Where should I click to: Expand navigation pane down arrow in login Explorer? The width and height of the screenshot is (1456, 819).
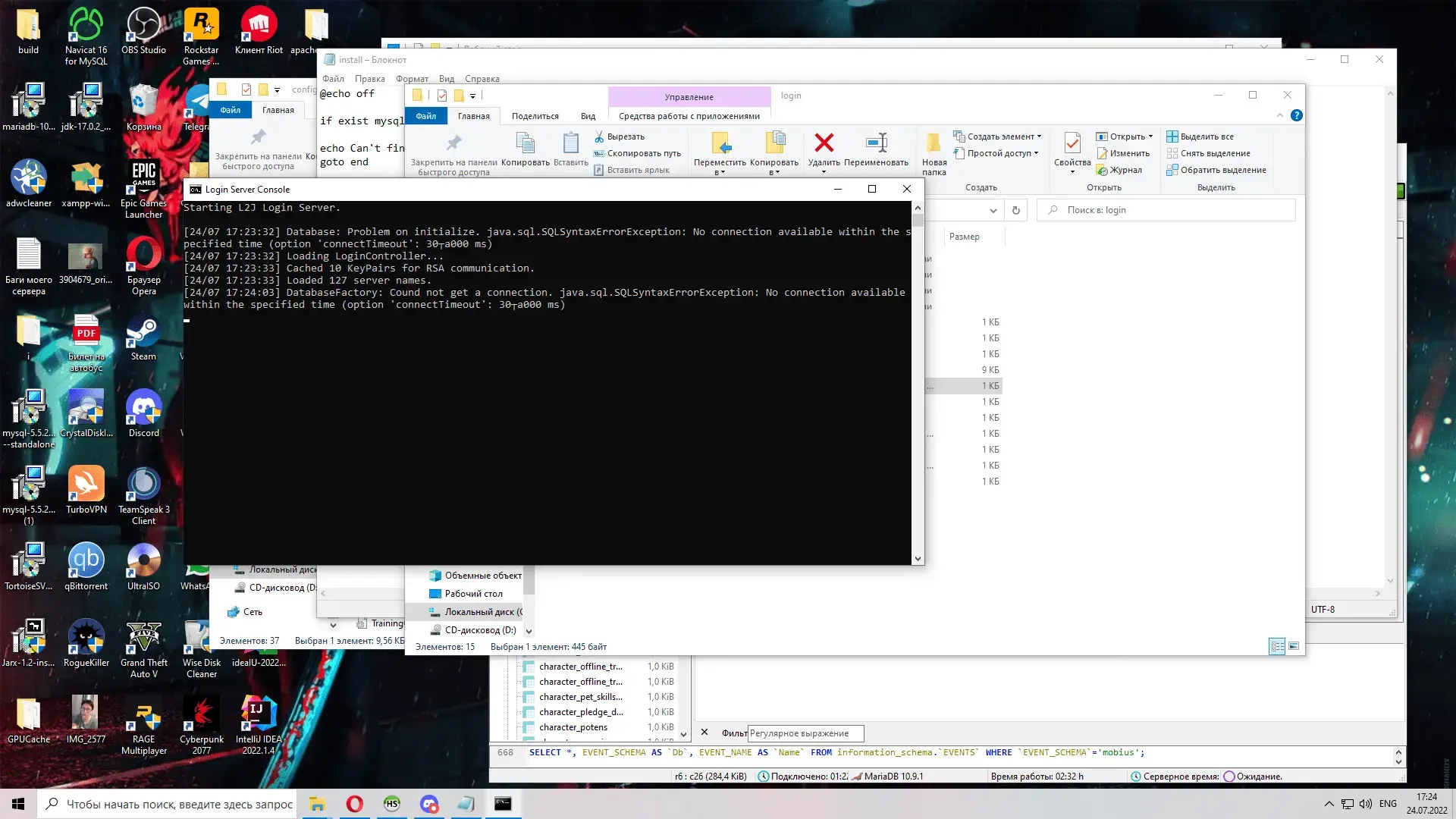coord(529,631)
